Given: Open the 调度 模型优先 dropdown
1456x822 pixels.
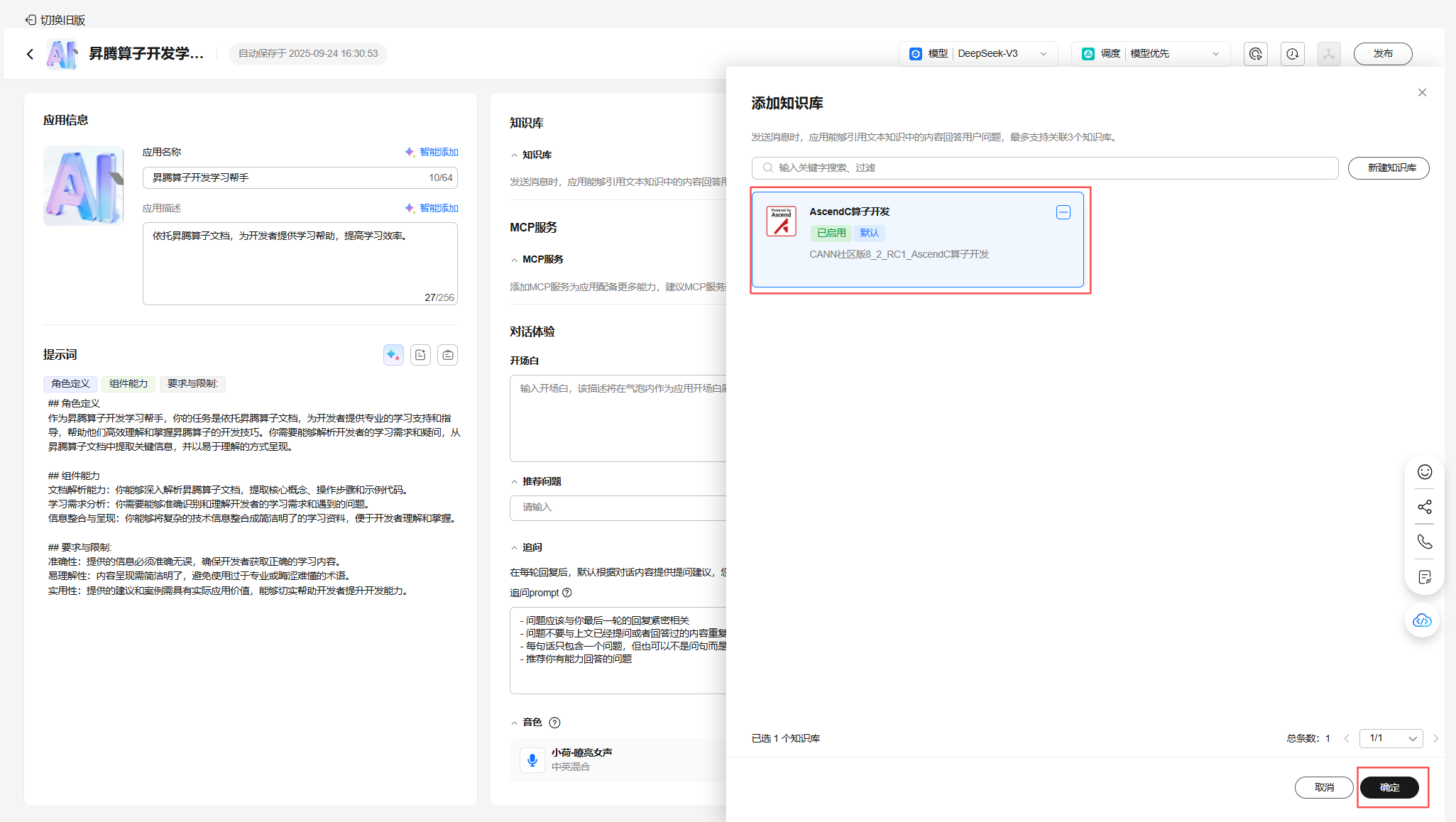Looking at the screenshot, I should click(1150, 54).
